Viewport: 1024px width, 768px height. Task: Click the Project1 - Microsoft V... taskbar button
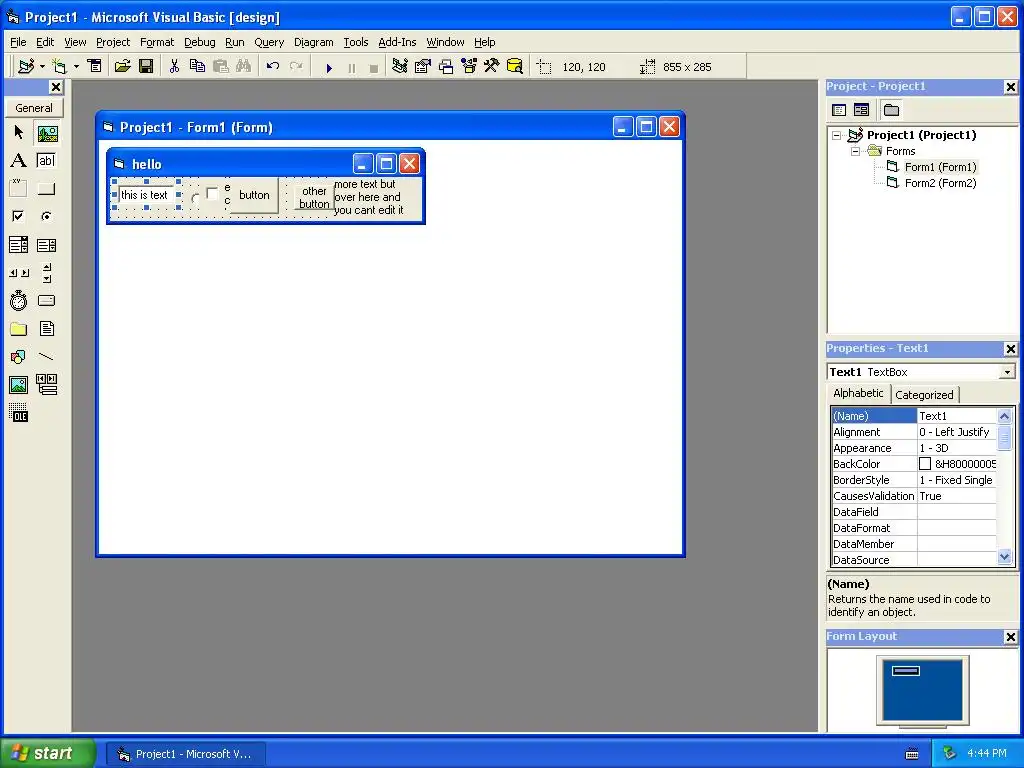tap(186, 754)
